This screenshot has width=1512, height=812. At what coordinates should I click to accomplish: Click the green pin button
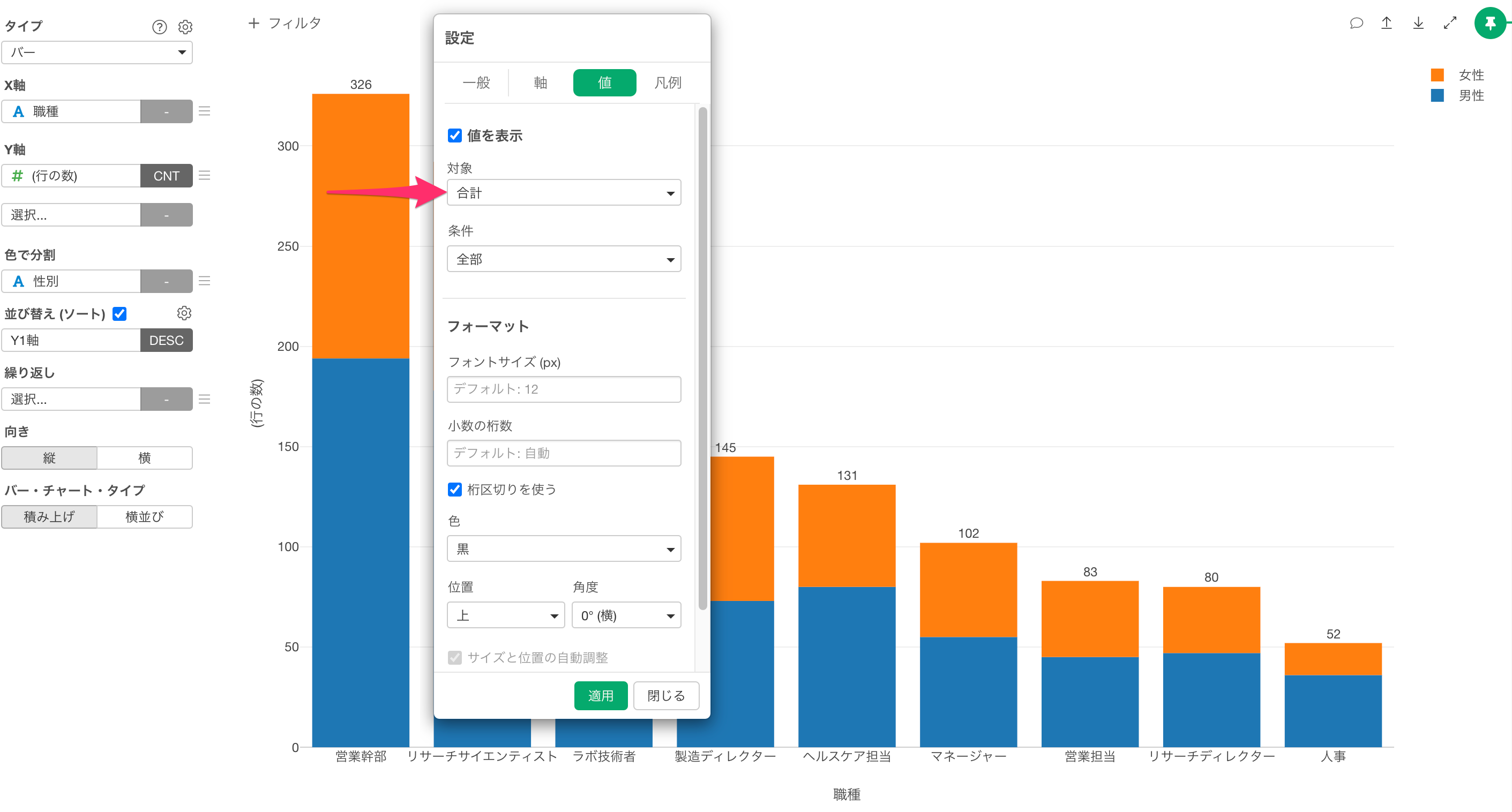[x=1490, y=24]
